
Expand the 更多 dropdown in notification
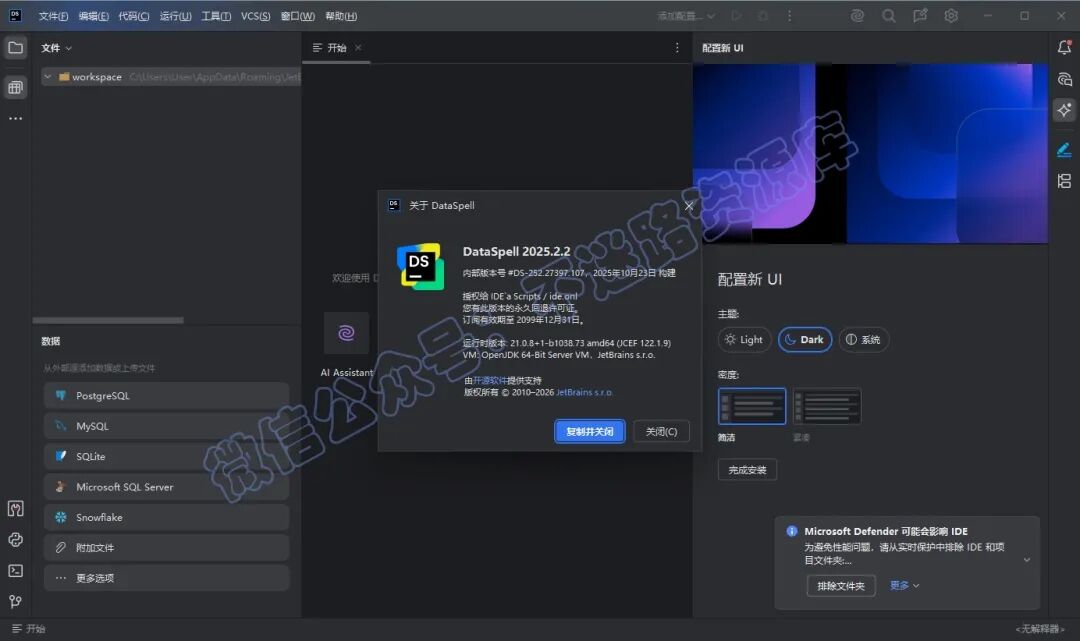[x=905, y=585]
